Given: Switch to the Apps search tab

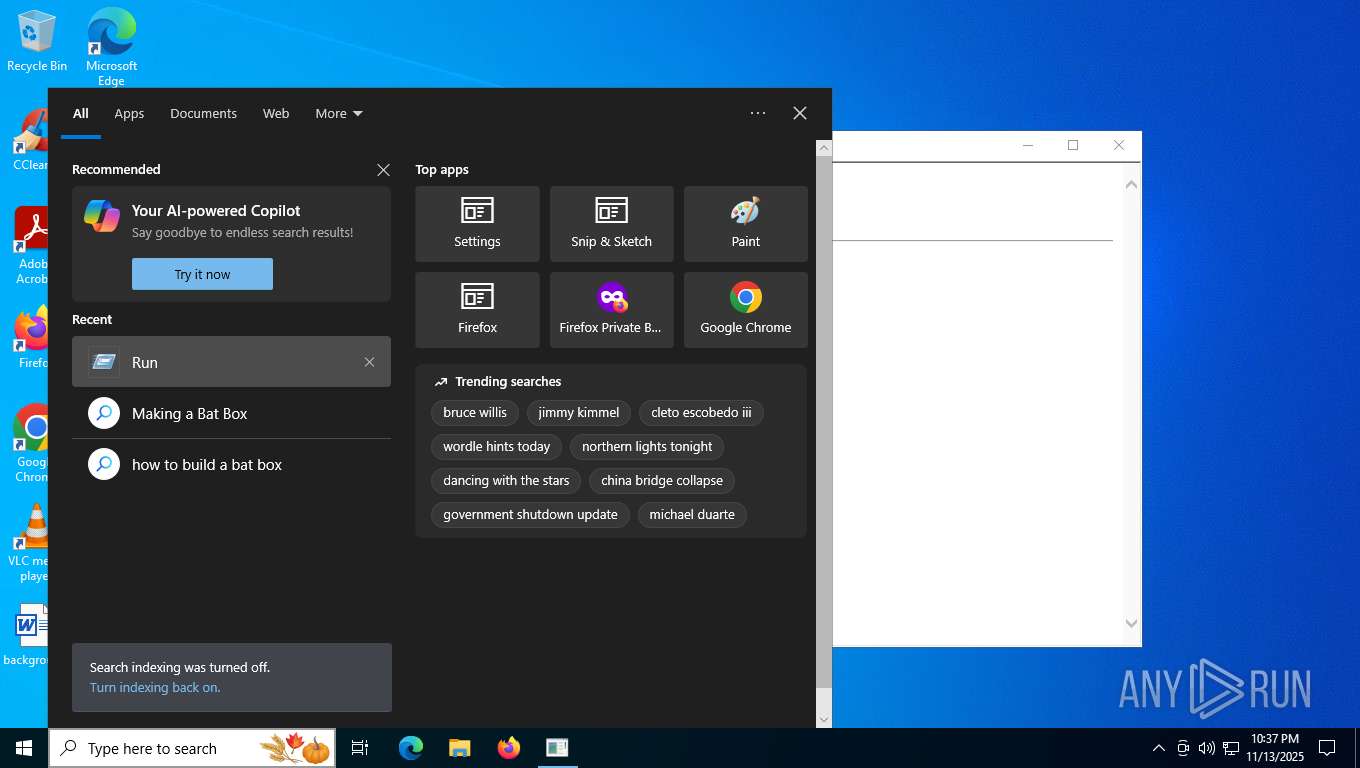Looking at the screenshot, I should coord(129,113).
